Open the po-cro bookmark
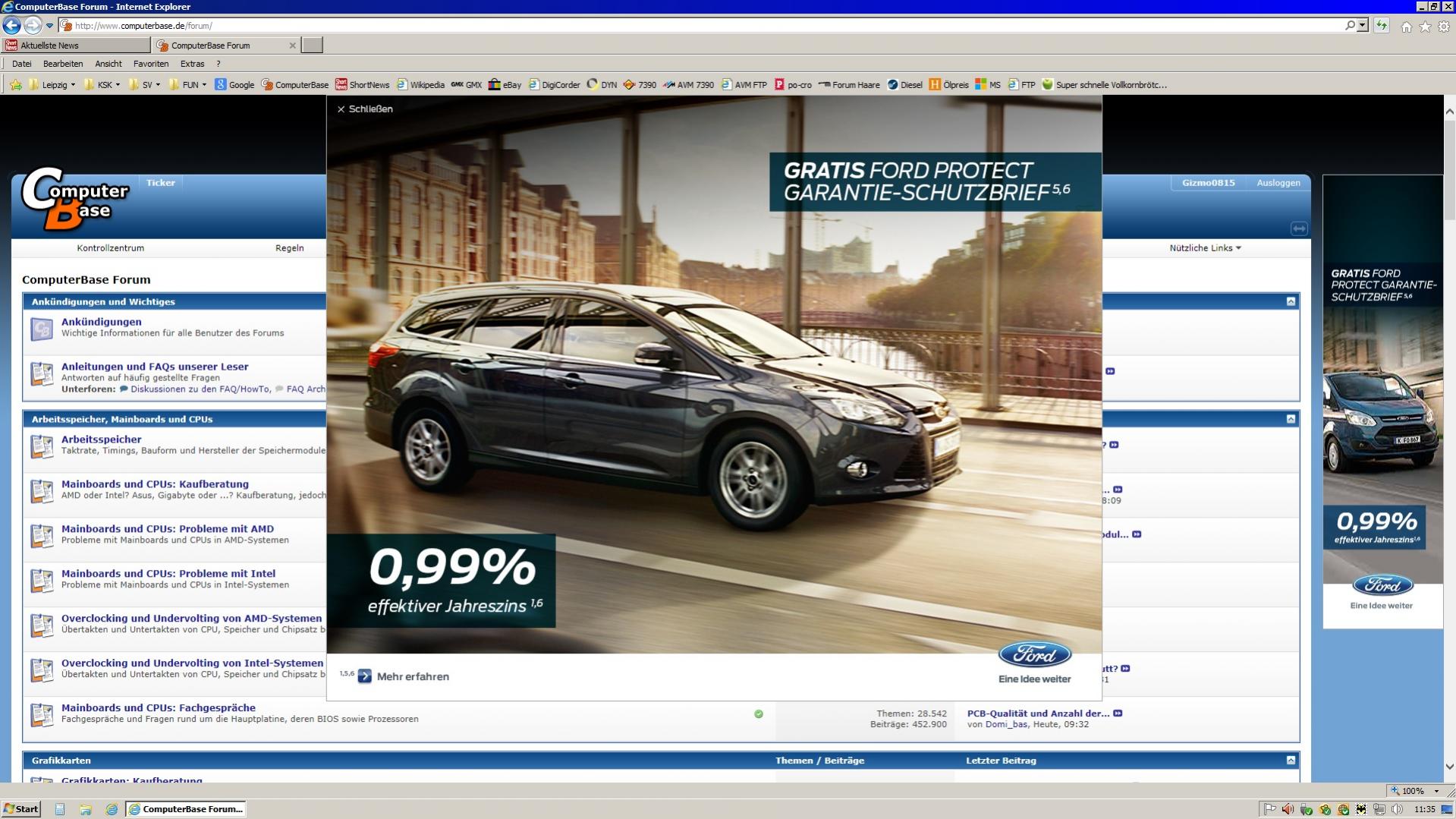The image size is (1456, 819). coord(793,85)
